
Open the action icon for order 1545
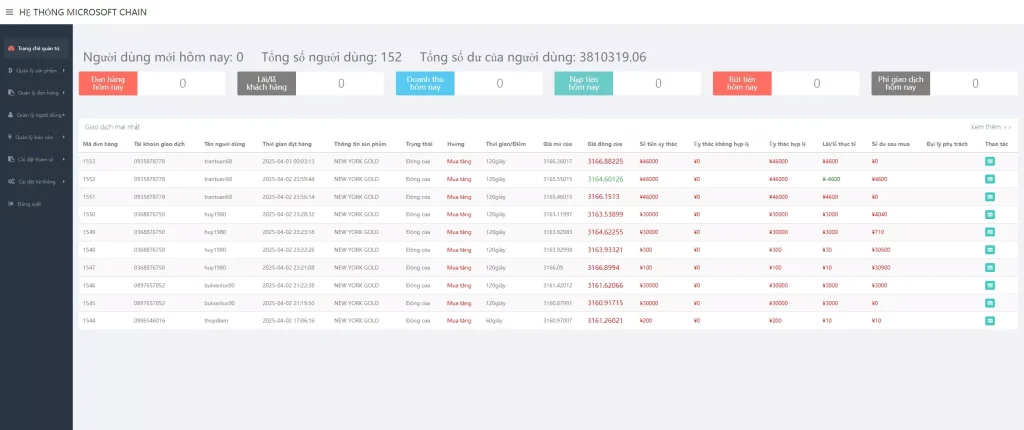pos(990,303)
